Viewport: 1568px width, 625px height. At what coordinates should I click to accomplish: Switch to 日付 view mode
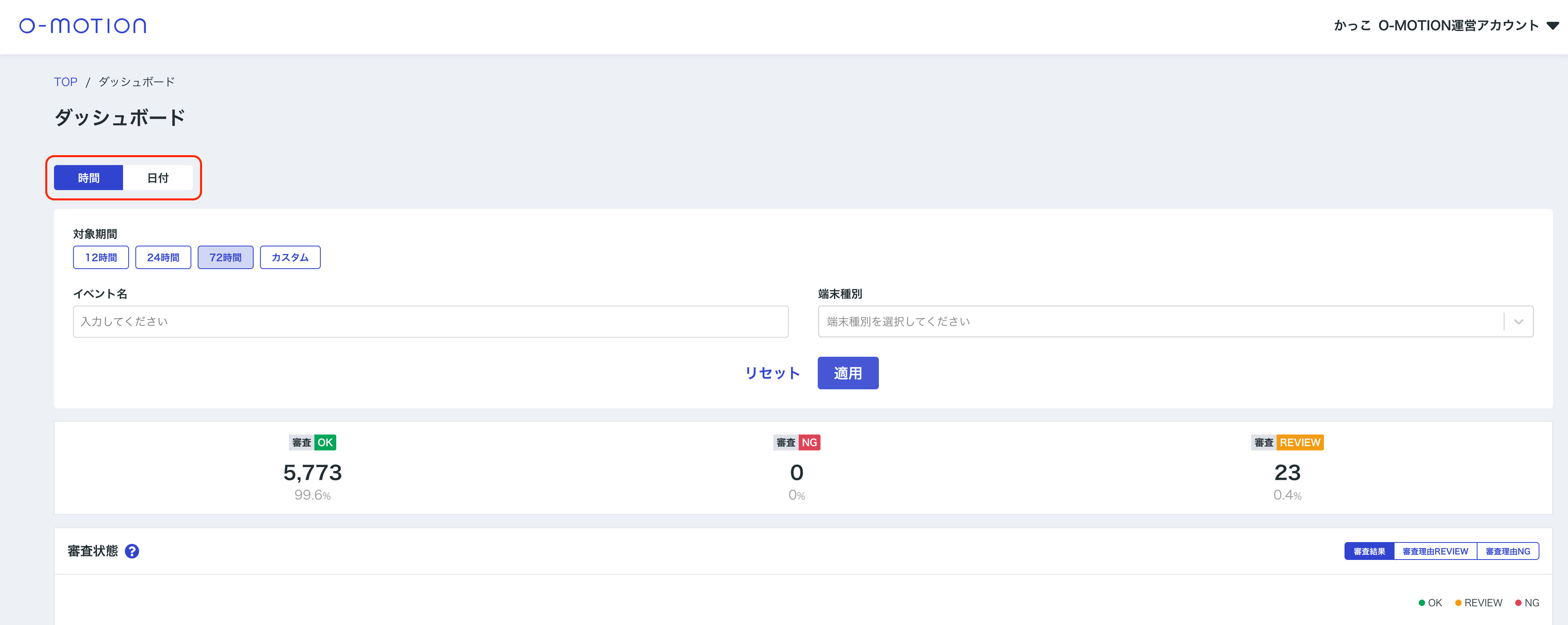point(158,178)
